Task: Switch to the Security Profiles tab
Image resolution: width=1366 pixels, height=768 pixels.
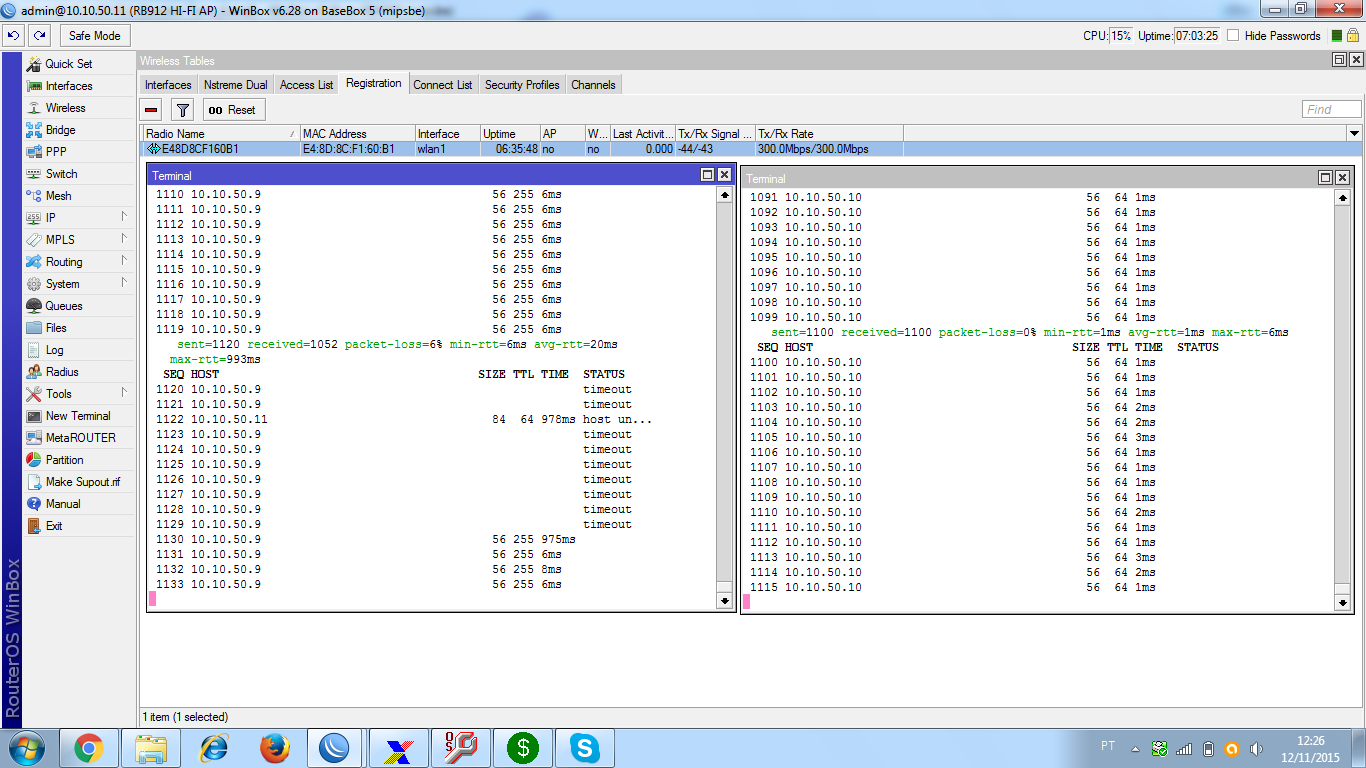Action: (x=522, y=85)
